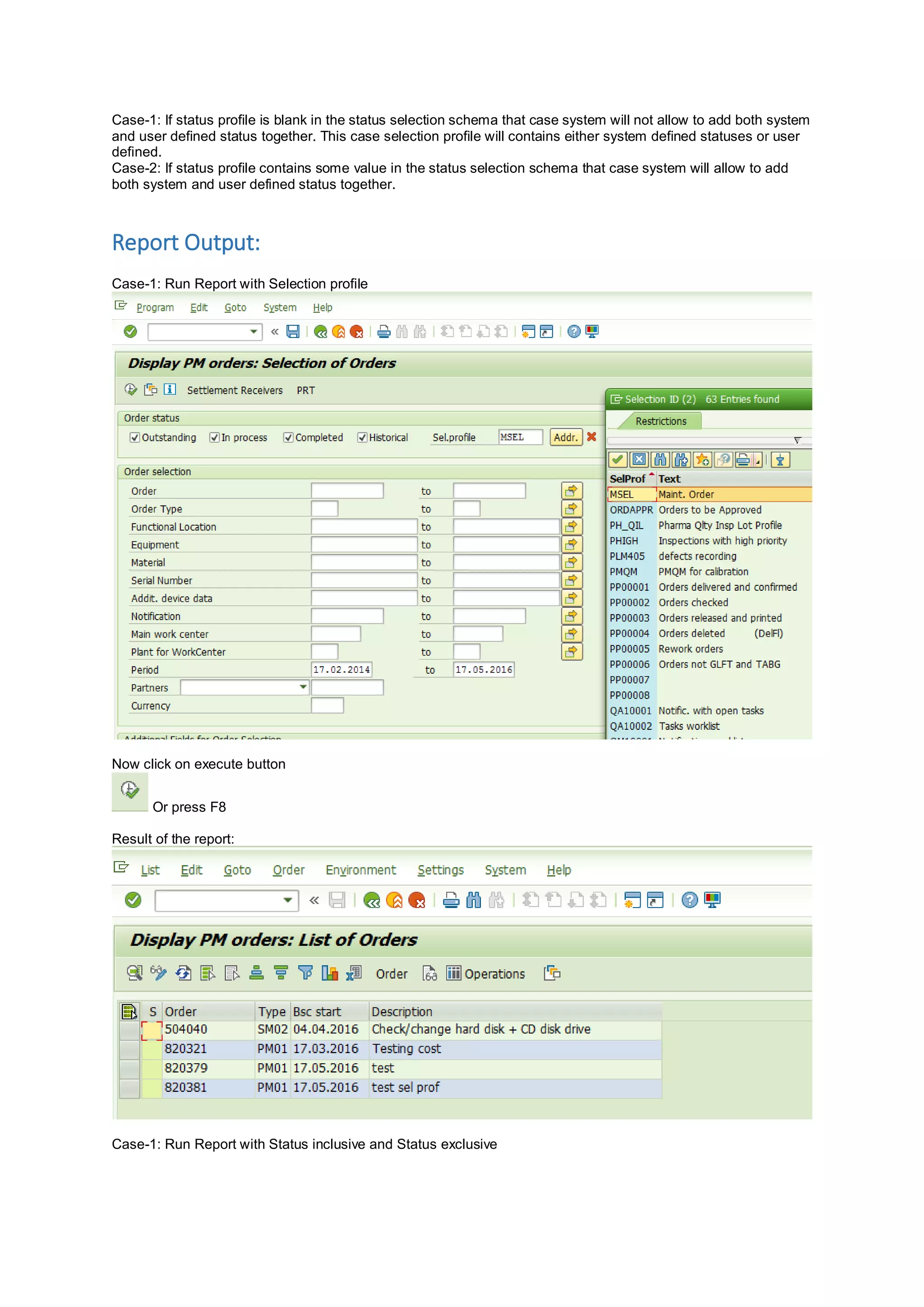Select the MSEL Maint. Order entry
The height and width of the screenshot is (1307, 924).
point(710,495)
